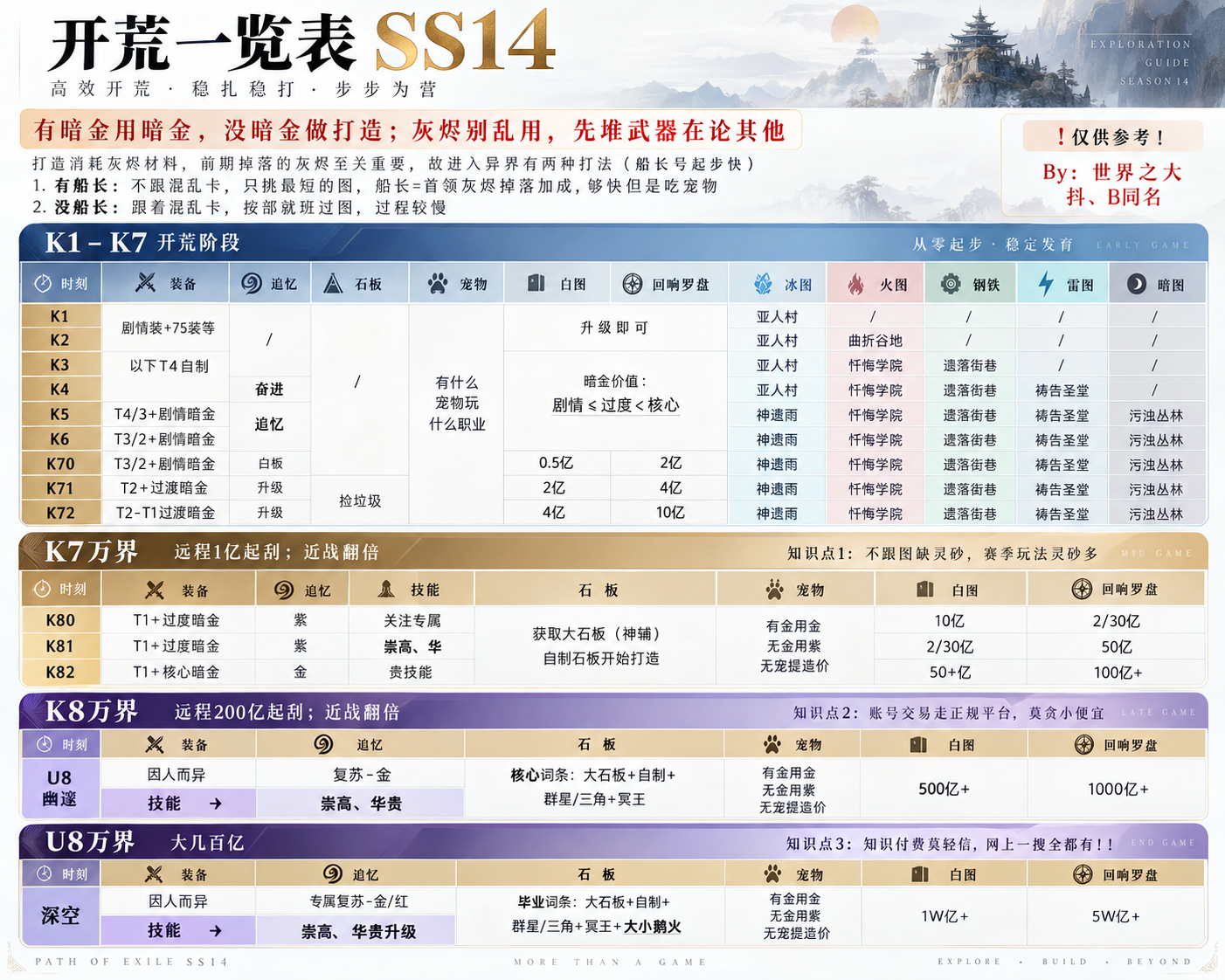The image size is (1225, 980).
Task: Click the 升级即可 cell
Action: tap(614, 328)
